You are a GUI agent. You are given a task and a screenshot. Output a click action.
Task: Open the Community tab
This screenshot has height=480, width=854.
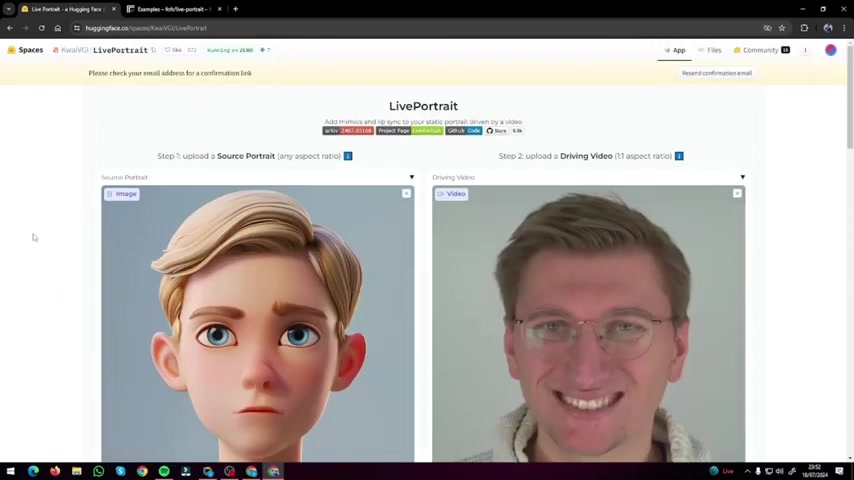click(761, 50)
